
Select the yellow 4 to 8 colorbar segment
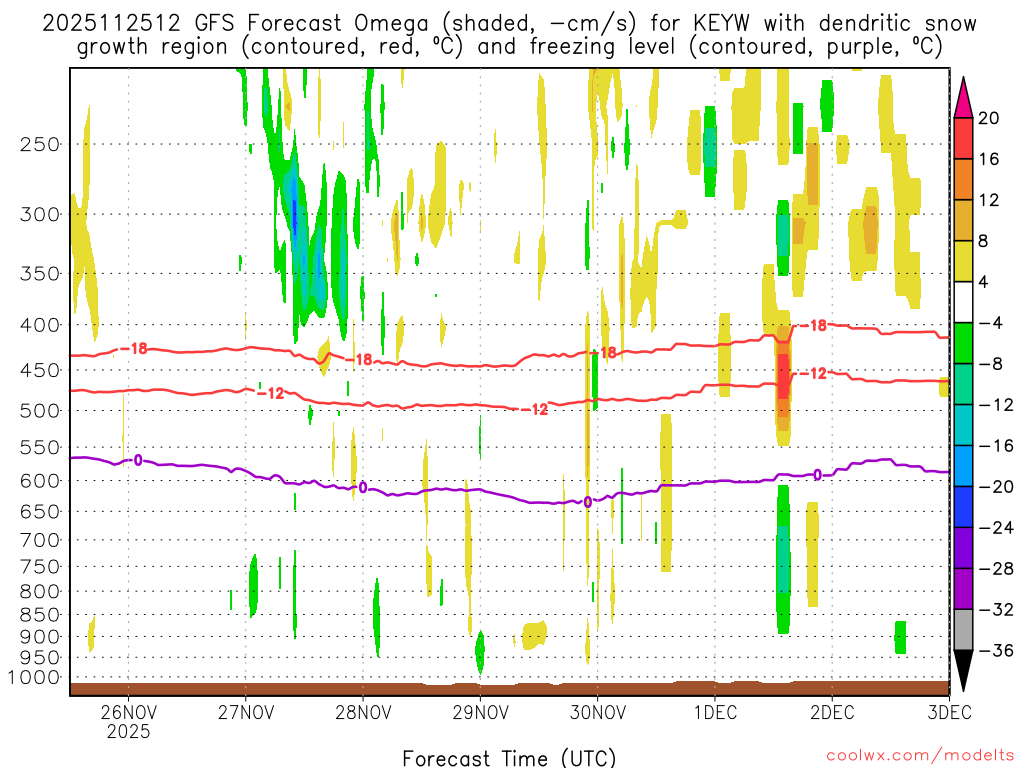pyautogui.click(x=963, y=261)
